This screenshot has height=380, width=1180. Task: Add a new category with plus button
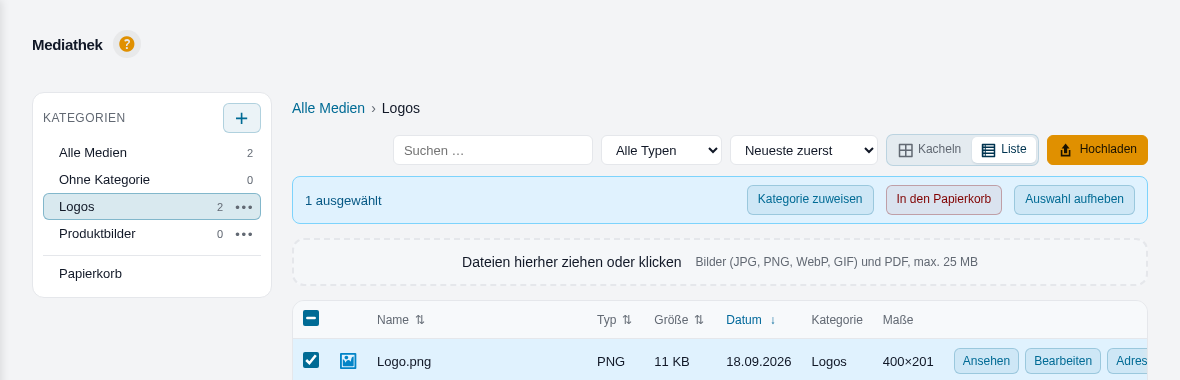242,118
